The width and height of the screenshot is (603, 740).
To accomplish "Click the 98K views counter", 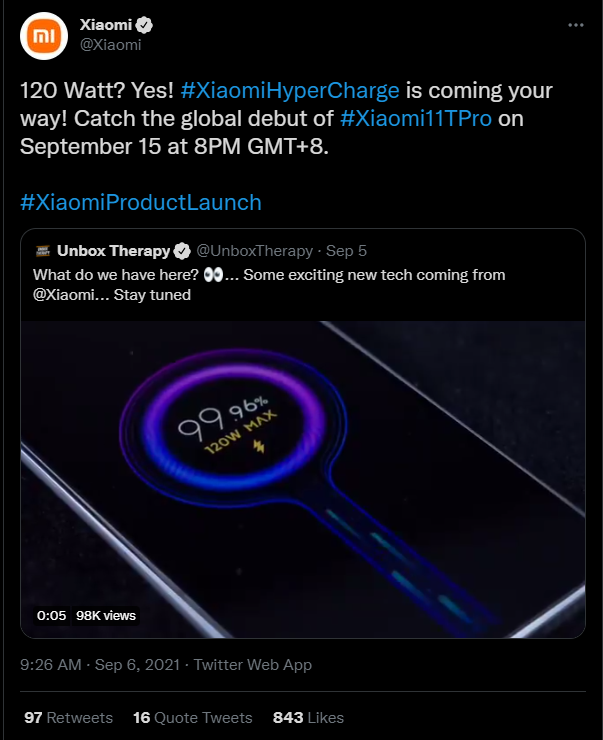I will tap(106, 615).
